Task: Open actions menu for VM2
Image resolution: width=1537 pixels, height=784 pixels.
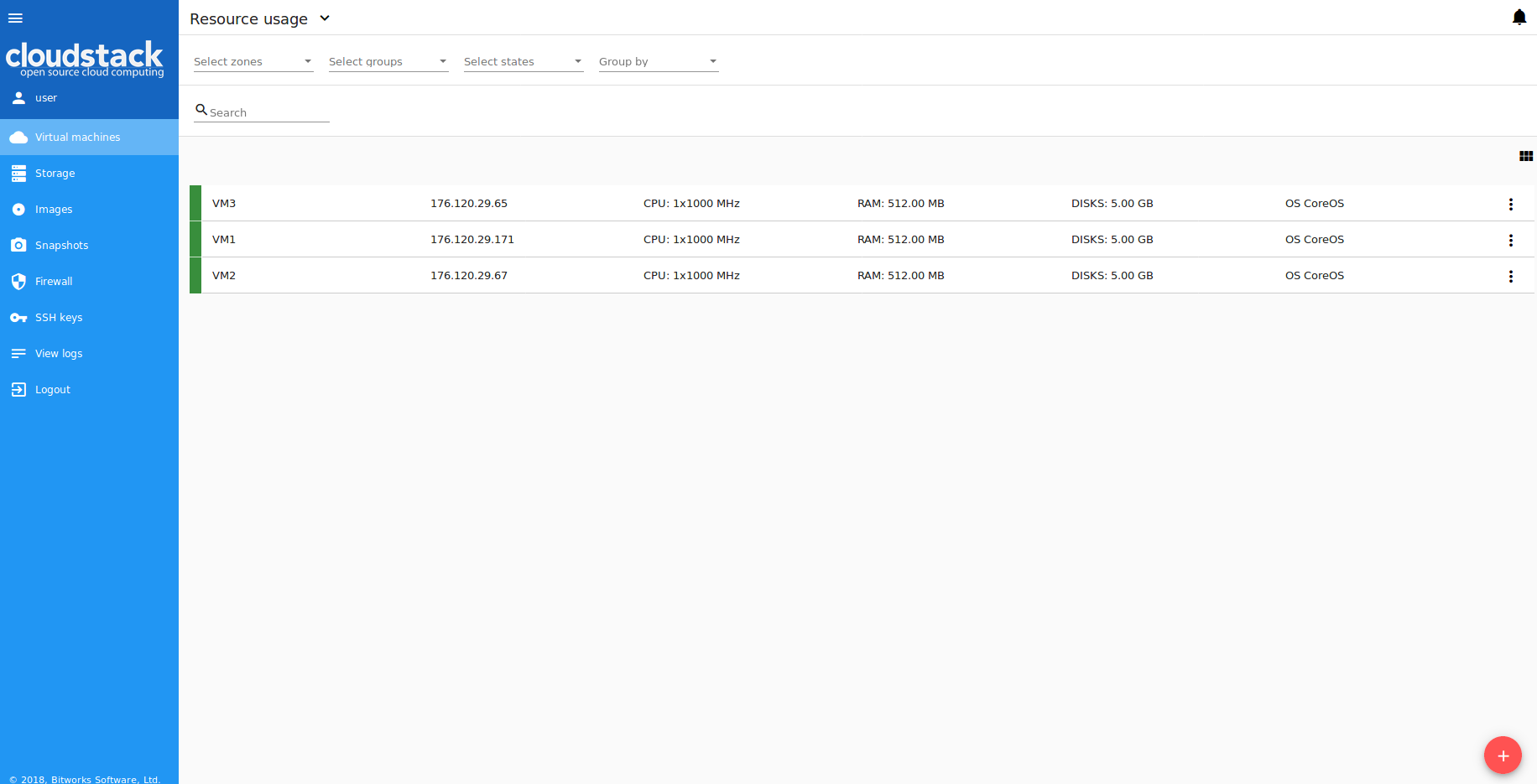Action: pyautogui.click(x=1510, y=276)
